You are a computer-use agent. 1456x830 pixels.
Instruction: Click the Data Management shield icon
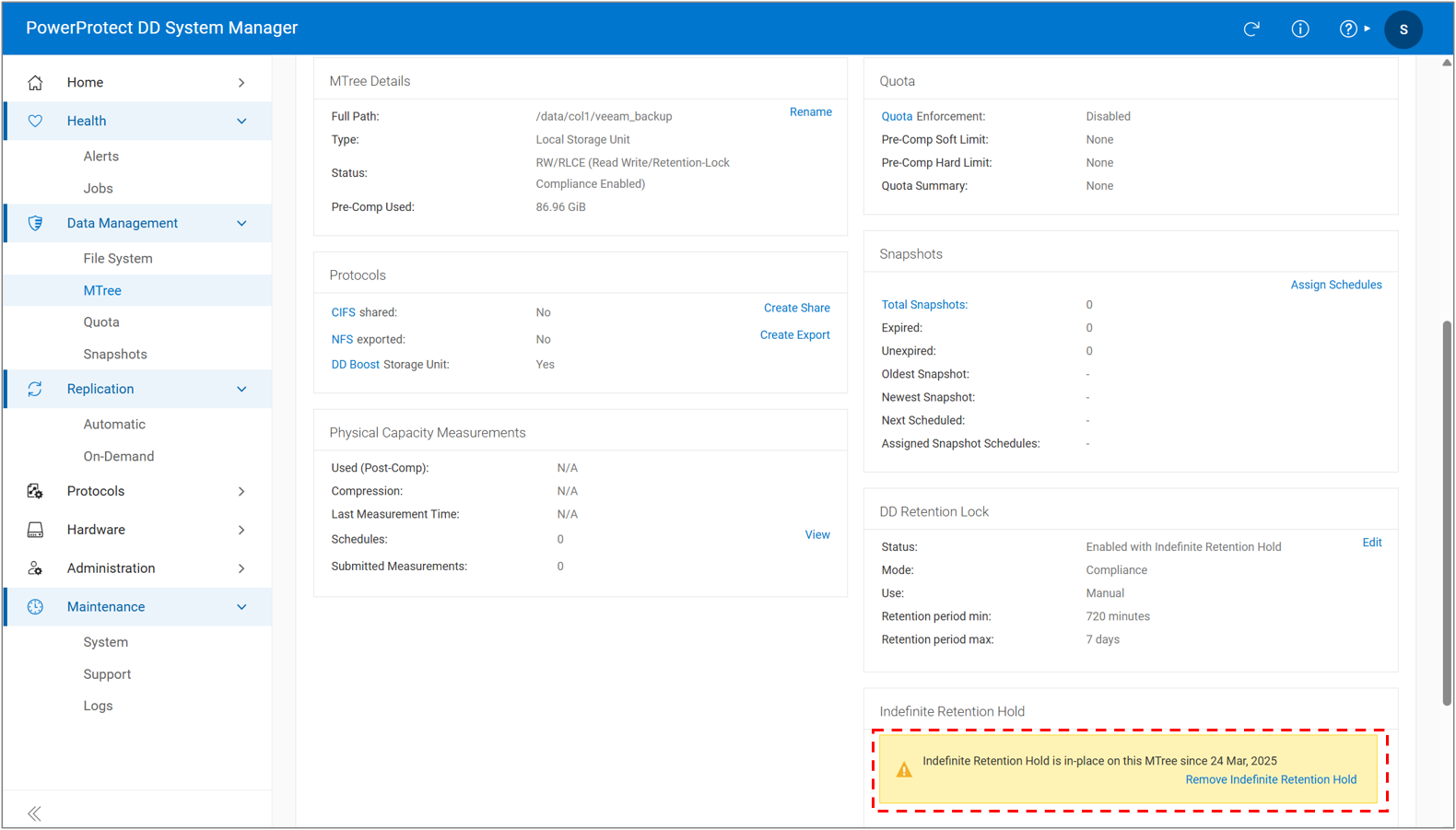coord(35,223)
